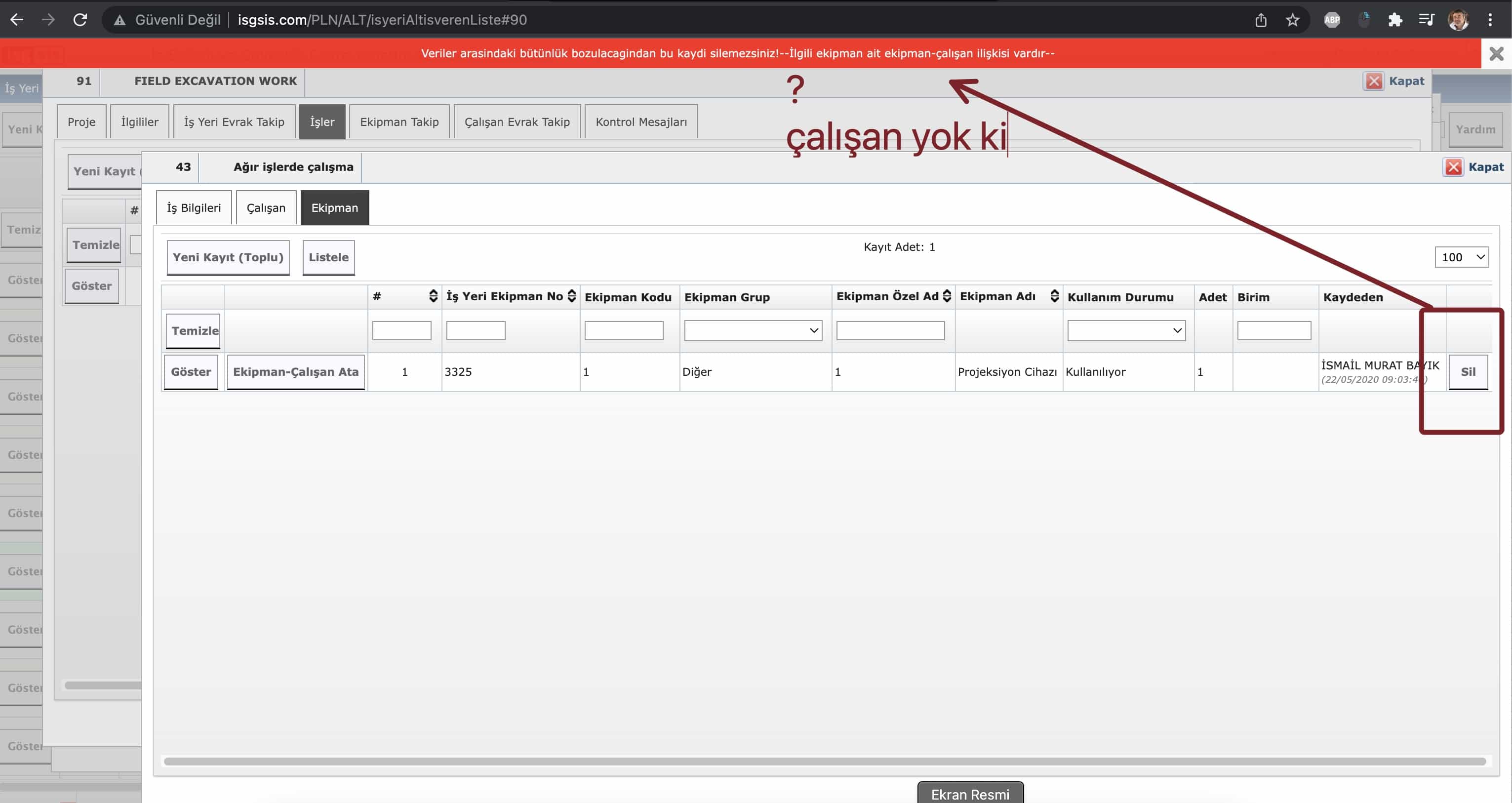This screenshot has width=1512, height=803.
Task: Bookmark this page with the star icon
Action: [1292, 20]
